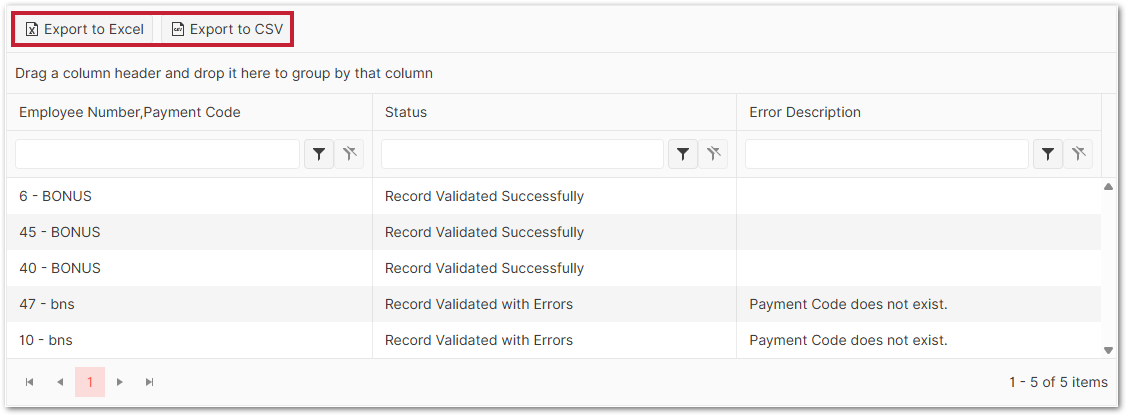1127x416 pixels.
Task: Clear filter on Employee Number column
Action: tap(349, 154)
